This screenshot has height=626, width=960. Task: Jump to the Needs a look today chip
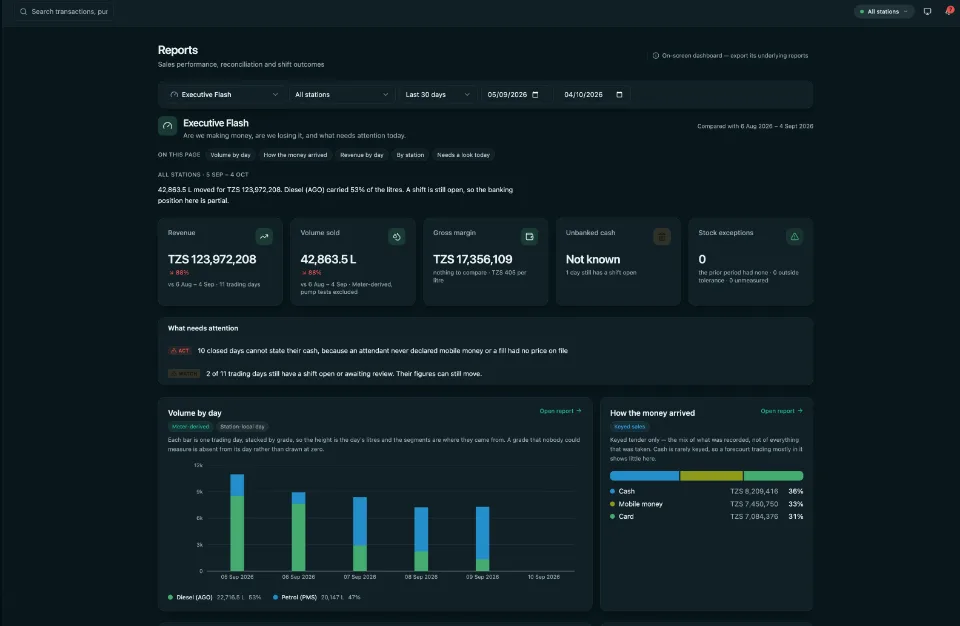click(463, 155)
